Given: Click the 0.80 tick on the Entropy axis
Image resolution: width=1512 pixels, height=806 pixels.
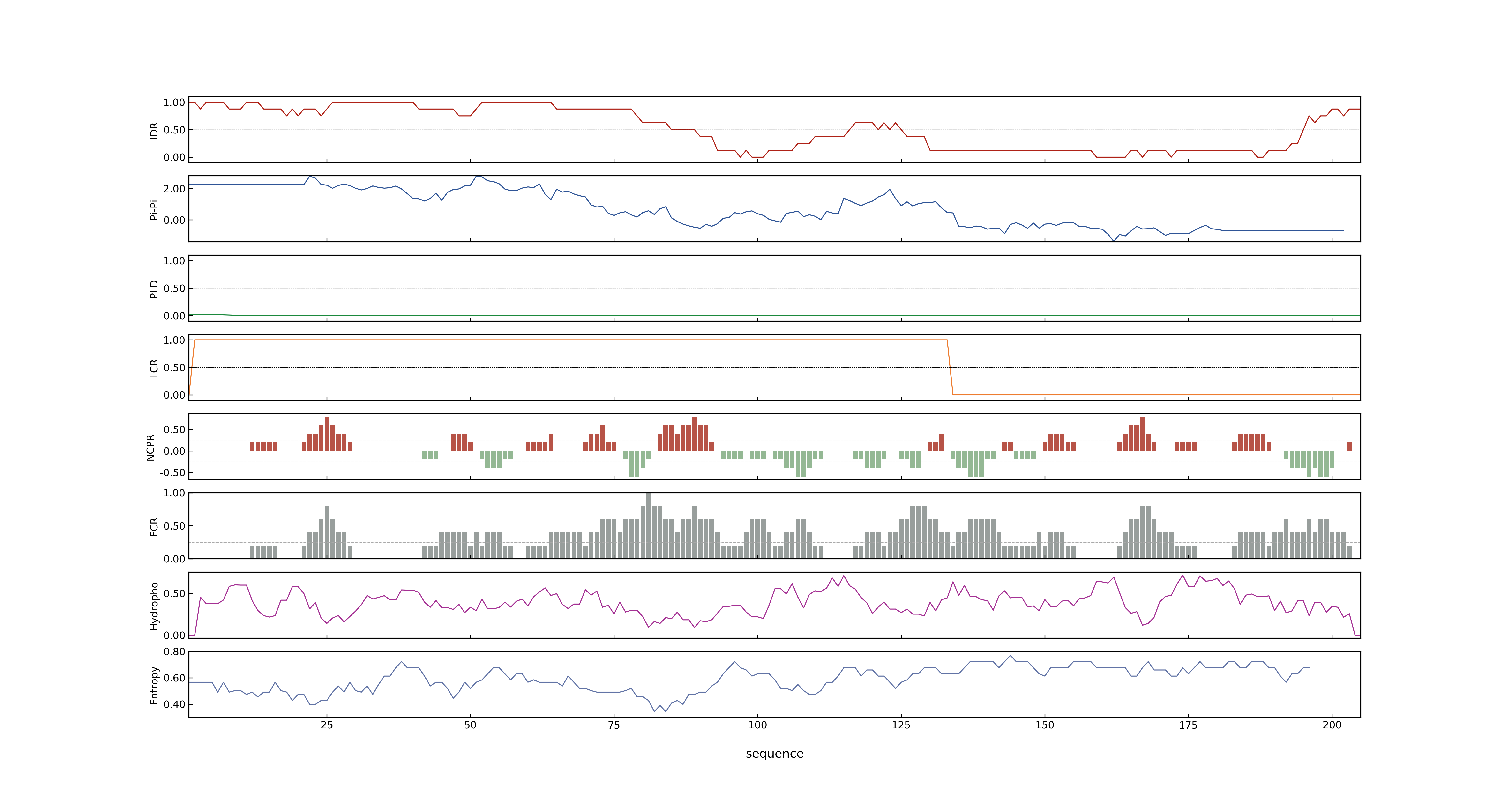Looking at the screenshot, I should pos(174,652).
